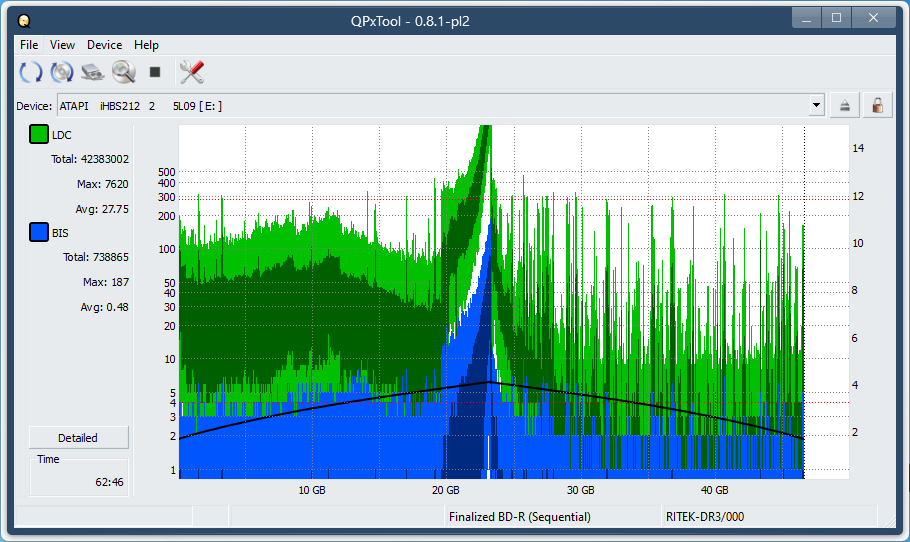Click the elapsed time 62:46
The image size is (910, 542).
110,482
